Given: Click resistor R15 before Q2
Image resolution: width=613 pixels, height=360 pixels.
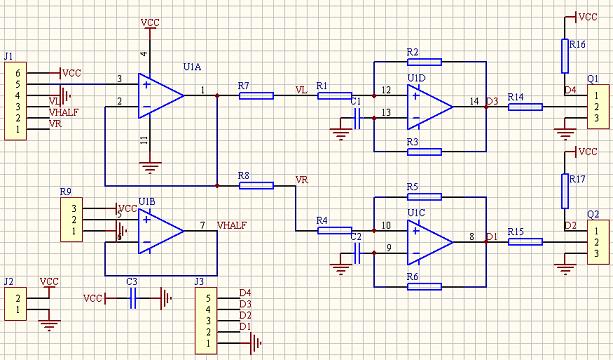Looking at the screenshot, I should (x=525, y=242).
